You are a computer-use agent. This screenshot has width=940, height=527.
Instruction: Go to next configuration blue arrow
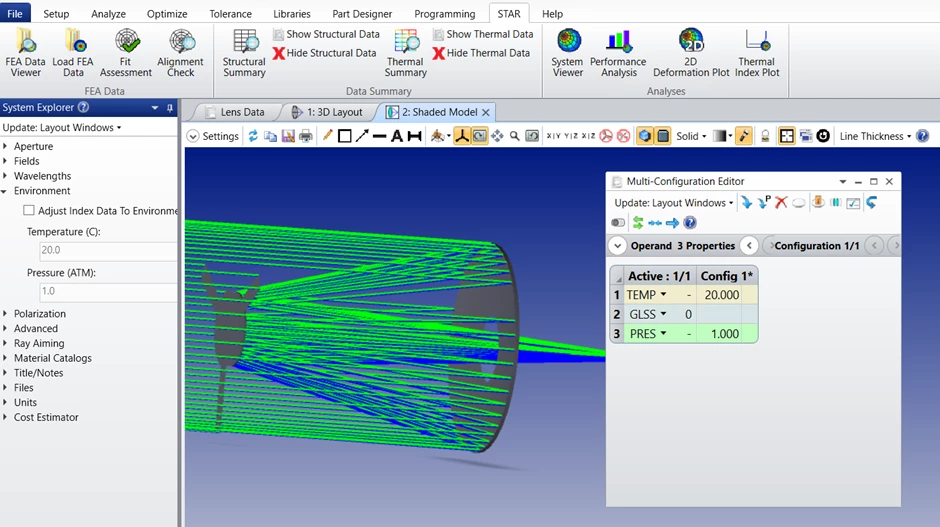coord(672,223)
